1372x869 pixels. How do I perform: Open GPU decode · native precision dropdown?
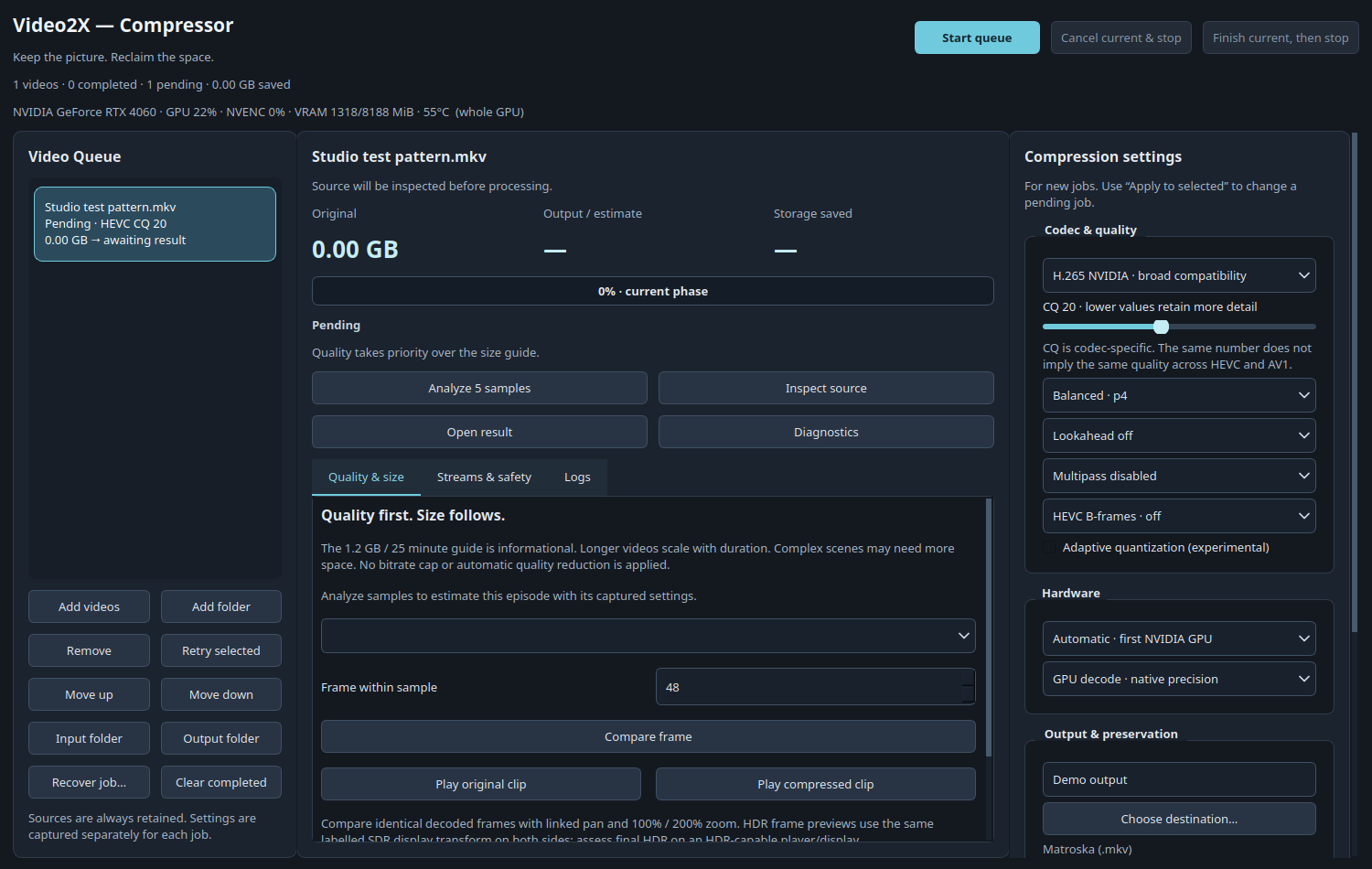1179,679
